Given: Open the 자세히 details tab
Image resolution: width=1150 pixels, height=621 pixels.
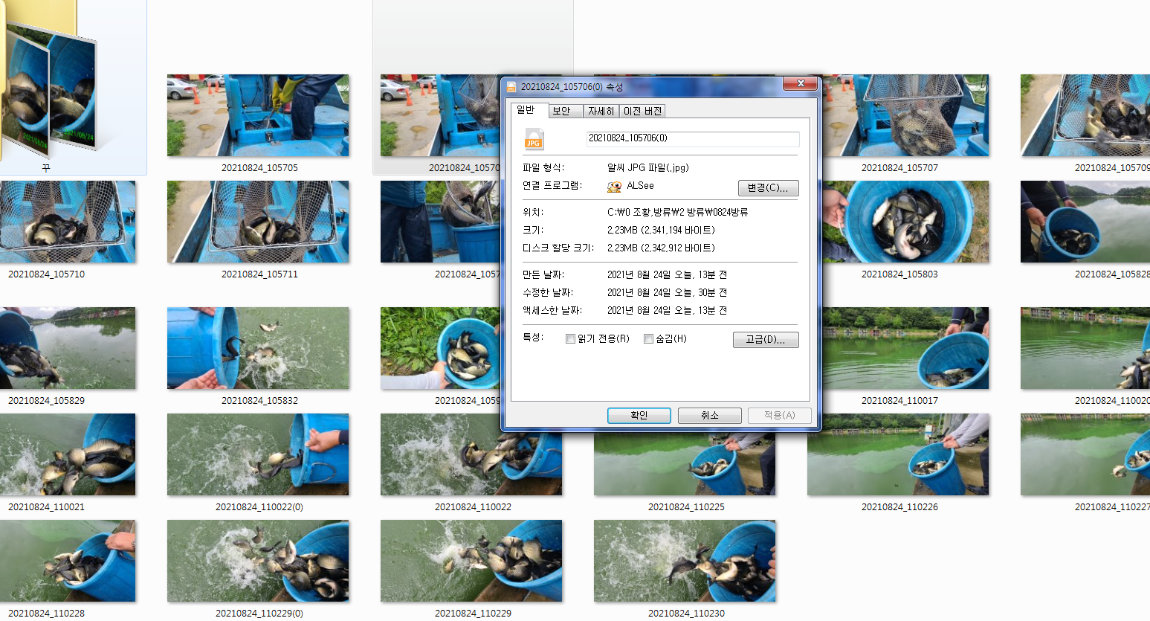Looking at the screenshot, I should [603, 110].
